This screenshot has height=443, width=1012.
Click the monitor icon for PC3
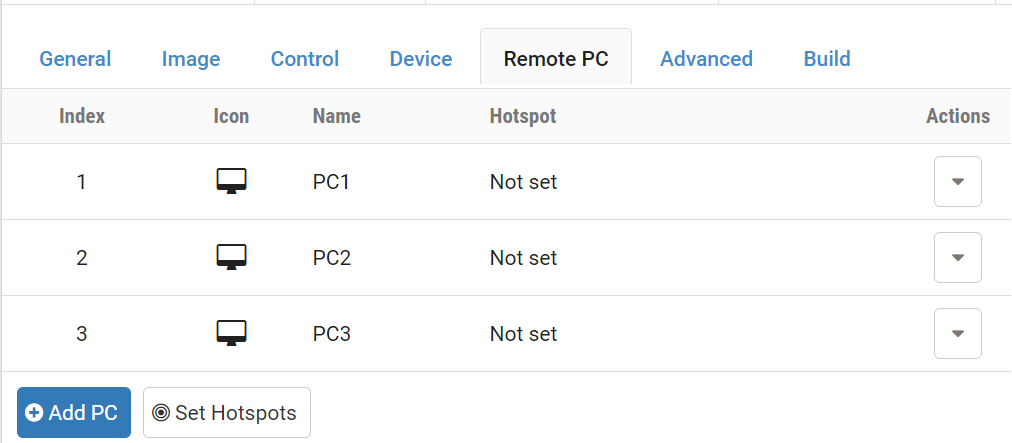tap(231, 333)
